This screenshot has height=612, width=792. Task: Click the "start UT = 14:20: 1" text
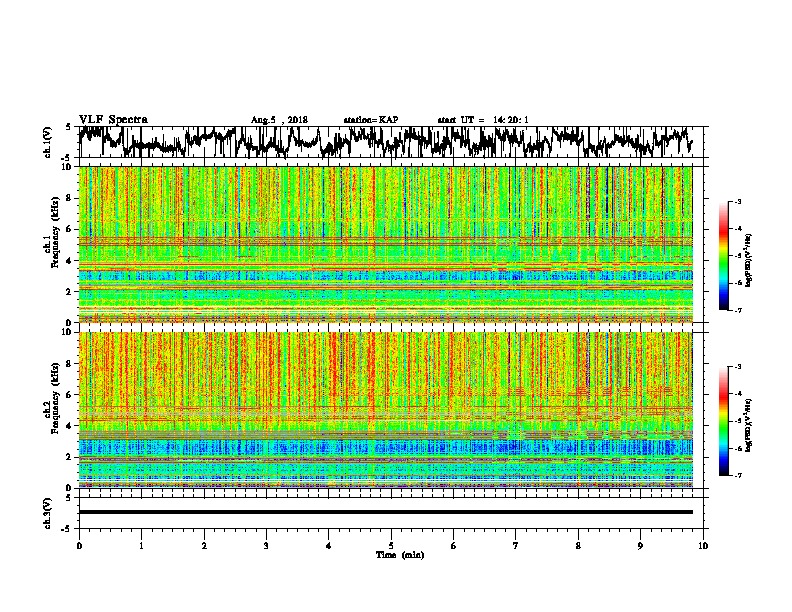[x=483, y=120]
